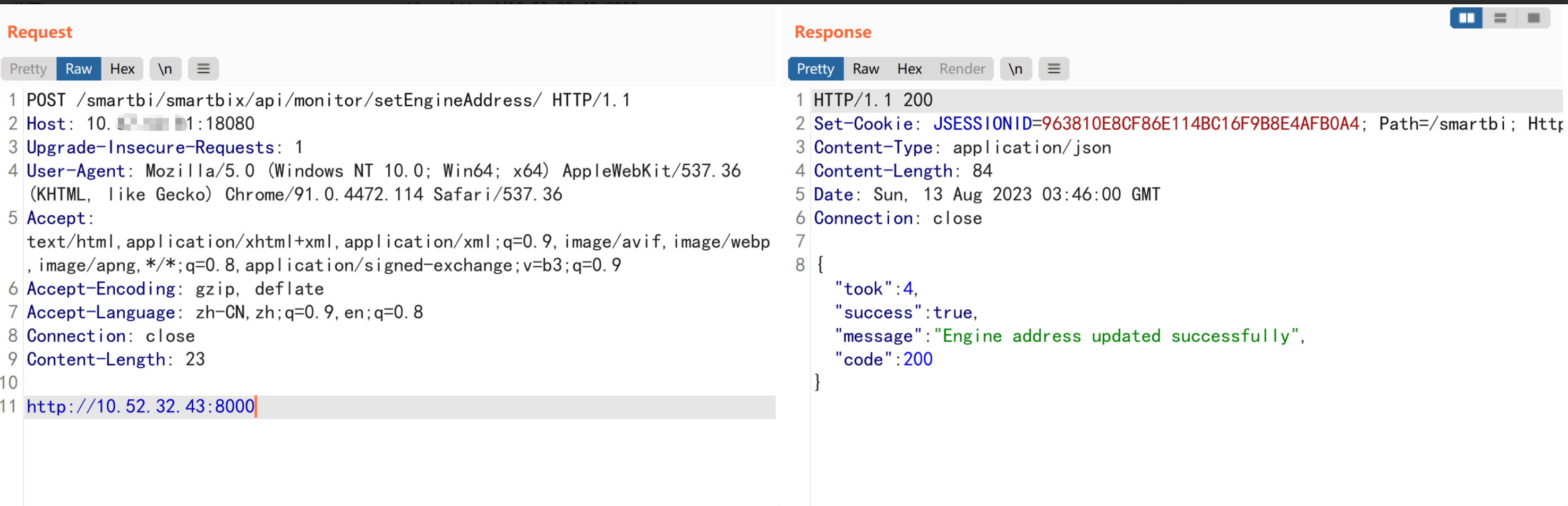The image size is (1568, 506).
Task: Click the response Content-Length: 84 header
Action: coord(904,171)
